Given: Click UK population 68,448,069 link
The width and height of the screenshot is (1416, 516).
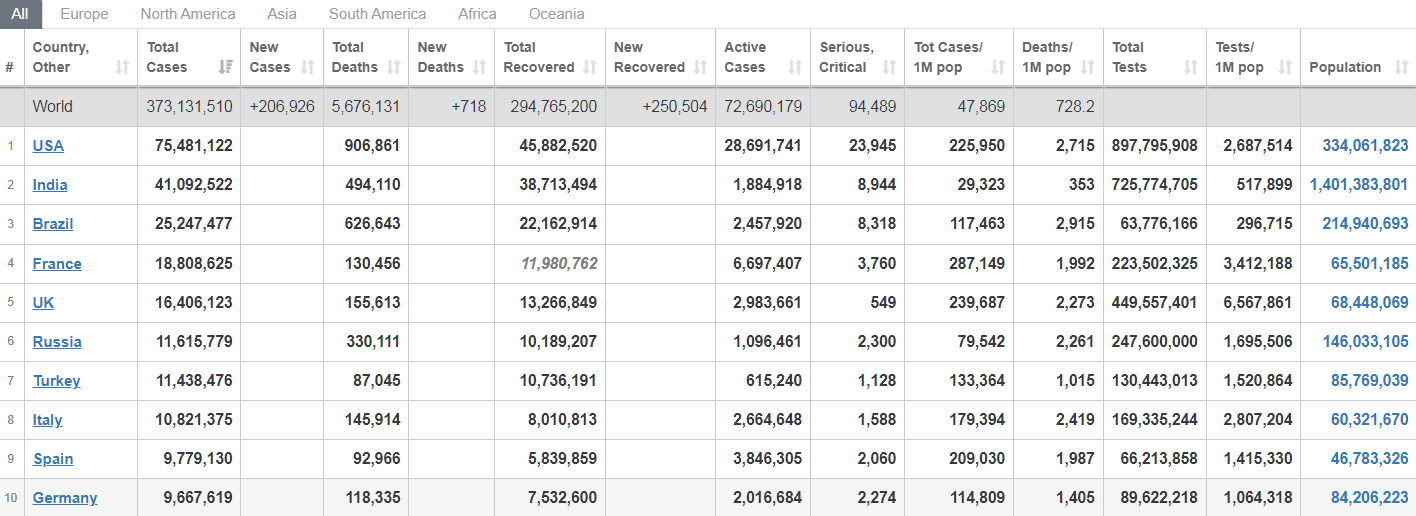Looking at the screenshot, I should pos(1369,303).
